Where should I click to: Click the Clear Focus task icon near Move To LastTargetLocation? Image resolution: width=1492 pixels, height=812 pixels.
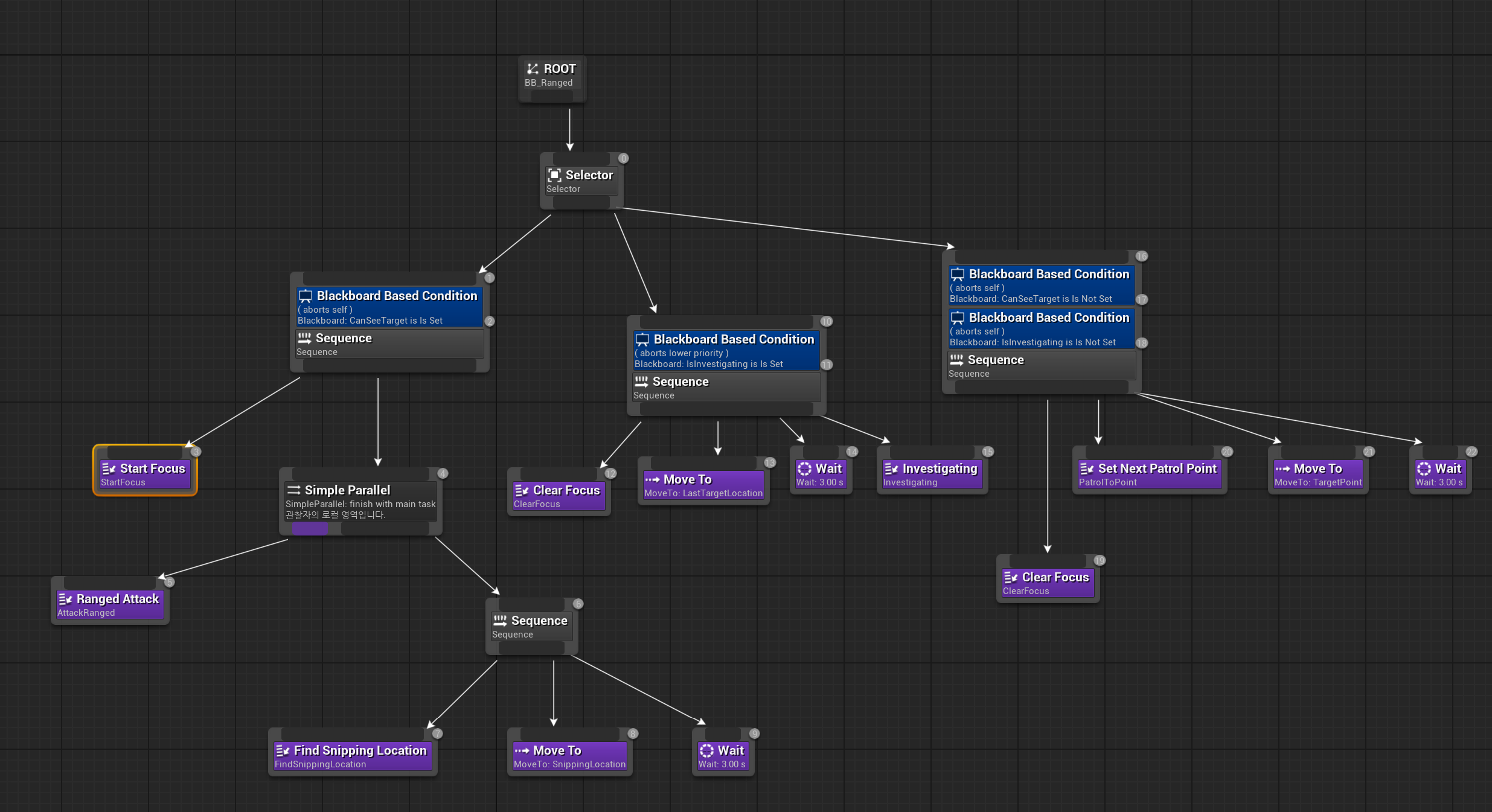point(522,490)
